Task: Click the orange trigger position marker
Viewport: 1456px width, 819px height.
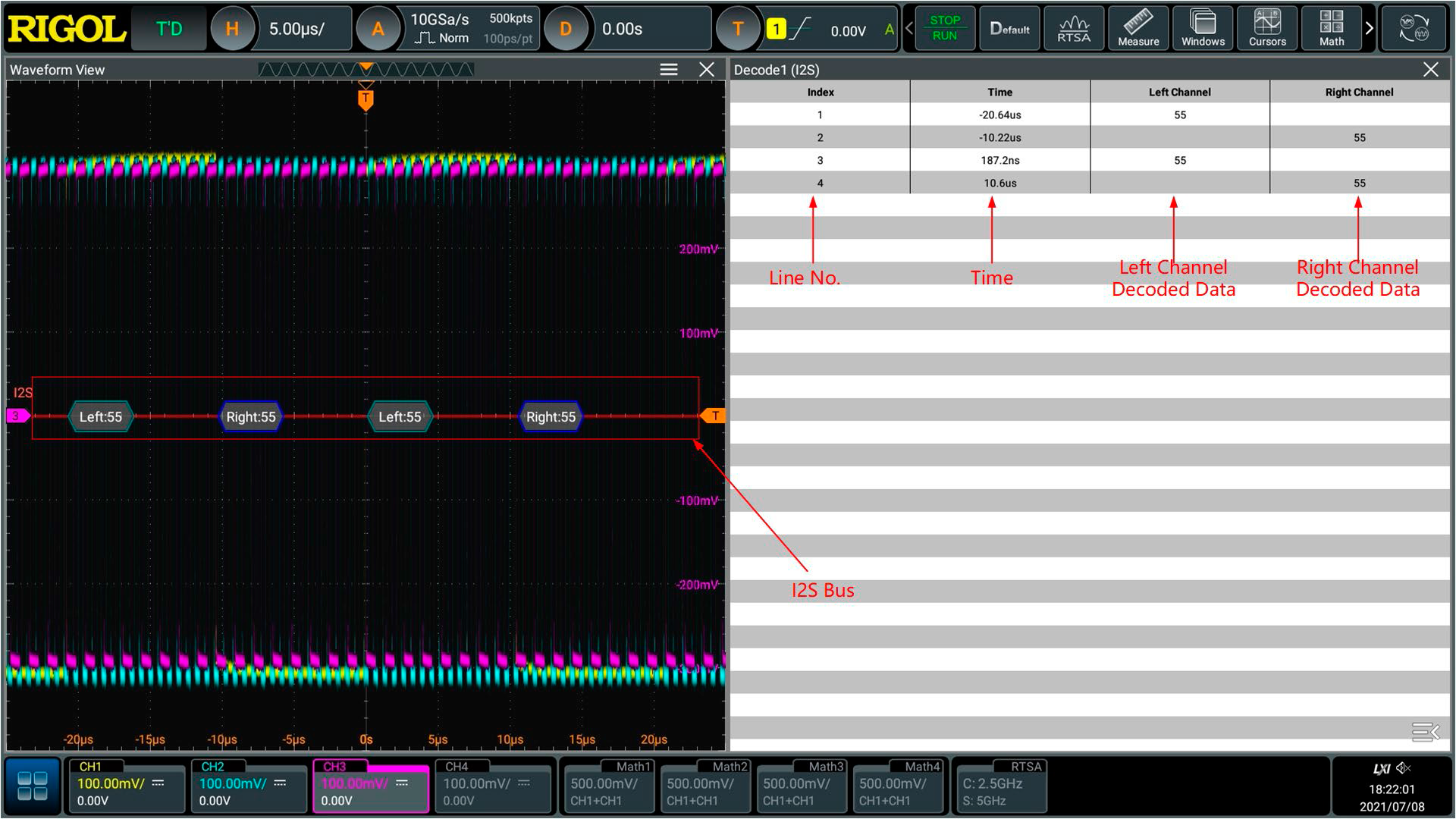Action: [x=366, y=99]
